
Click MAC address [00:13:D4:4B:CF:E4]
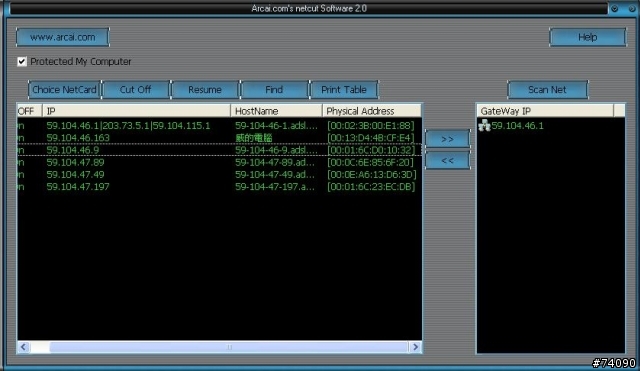click(x=371, y=138)
